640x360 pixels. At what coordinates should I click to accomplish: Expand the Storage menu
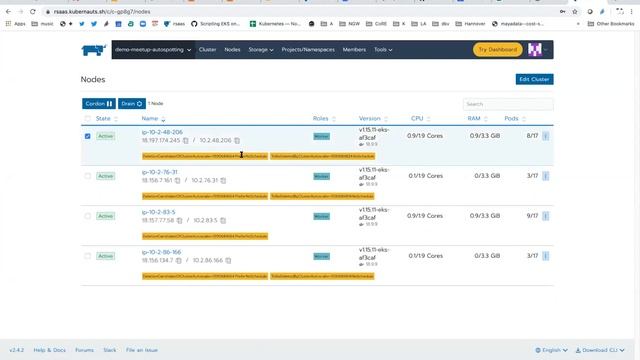(x=261, y=50)
